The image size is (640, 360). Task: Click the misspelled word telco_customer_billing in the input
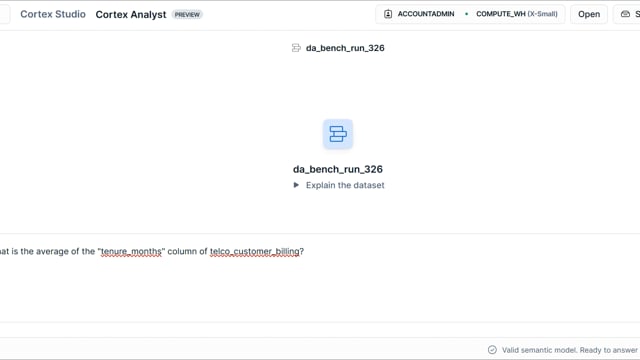point(255,251)
